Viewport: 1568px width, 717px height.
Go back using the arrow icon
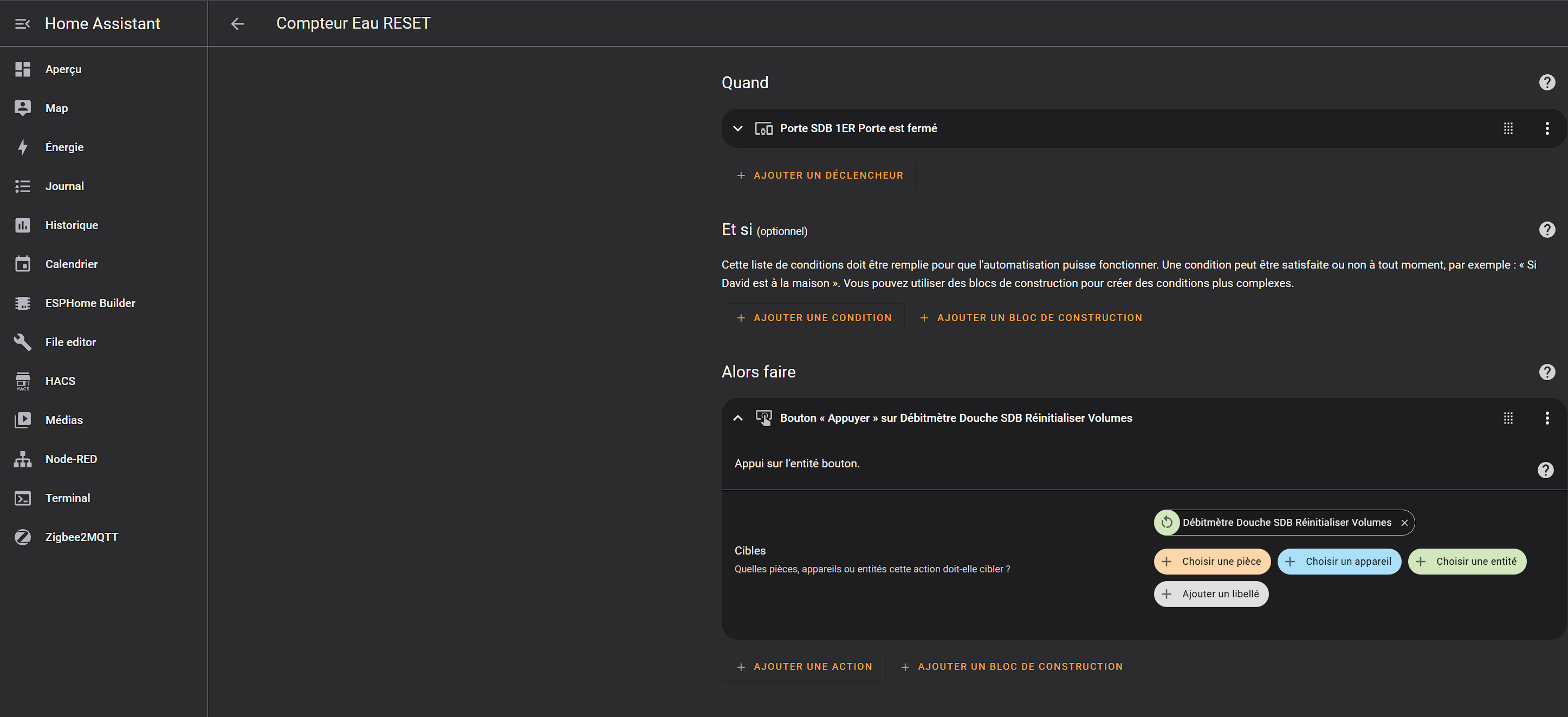click(x=237, y=23)
